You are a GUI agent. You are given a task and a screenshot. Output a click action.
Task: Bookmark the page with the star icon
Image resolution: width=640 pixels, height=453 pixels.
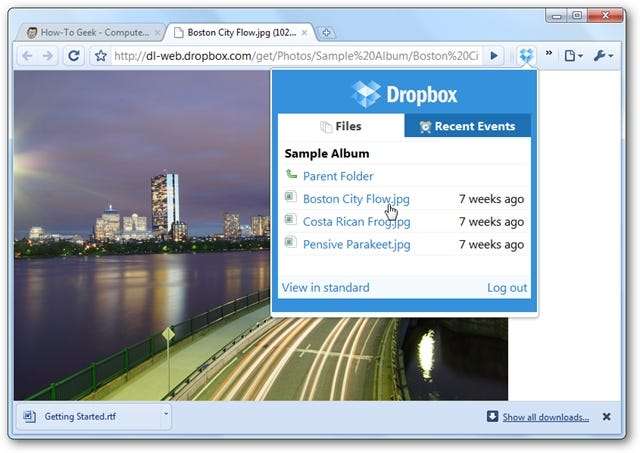(101, 56)
